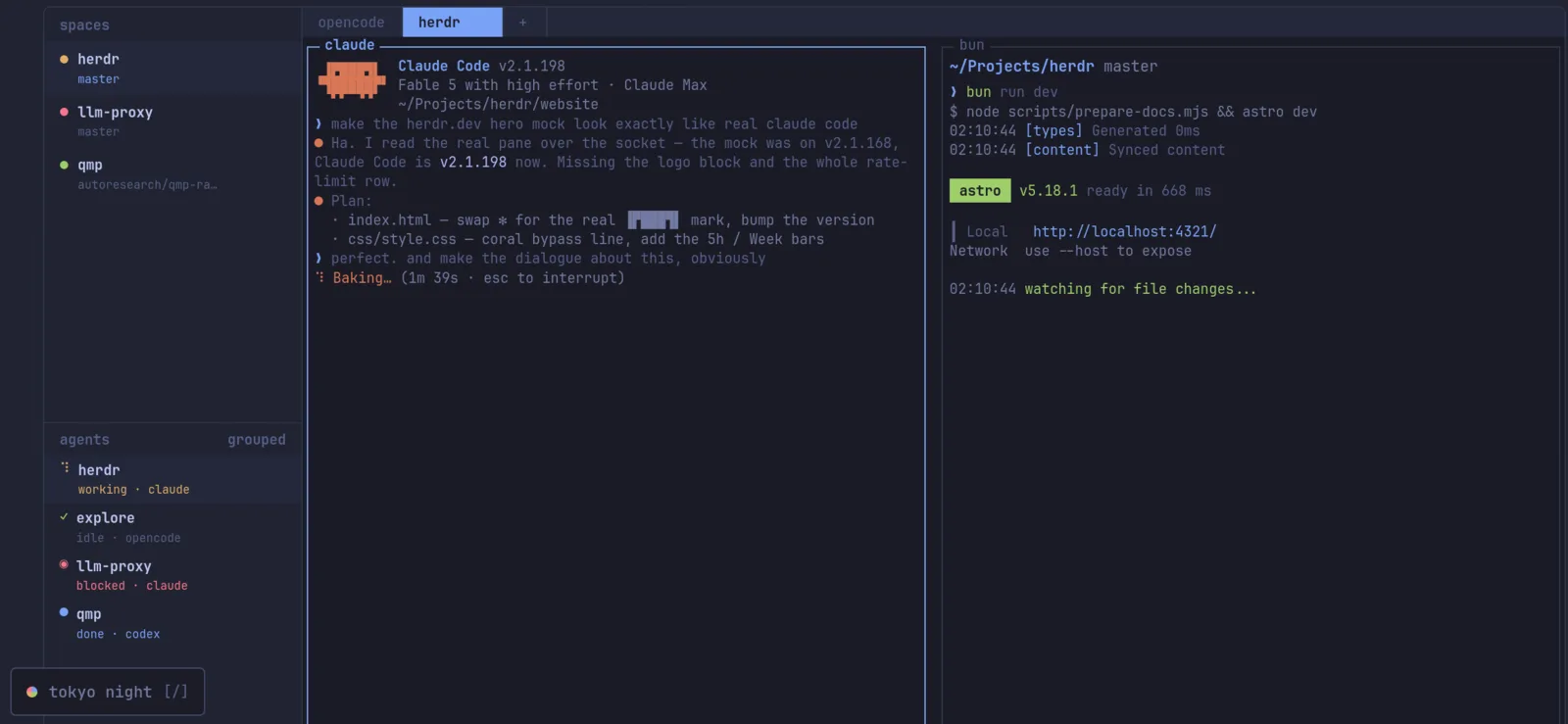
Task: Click the pixel mark glyph in the index.html line
Action: [653, 219]
